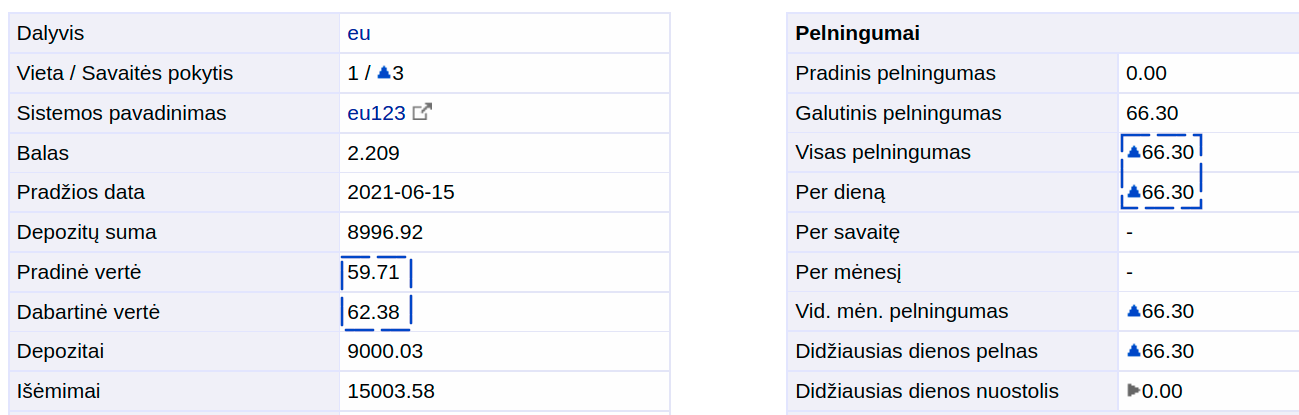Open the eu participant link

coord(359,33)
